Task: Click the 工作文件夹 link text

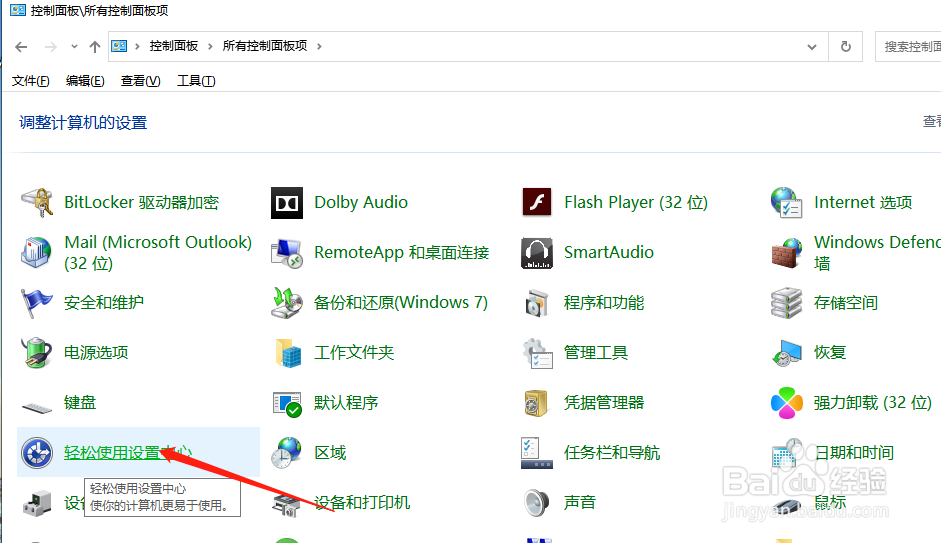Action: [354, 352]
